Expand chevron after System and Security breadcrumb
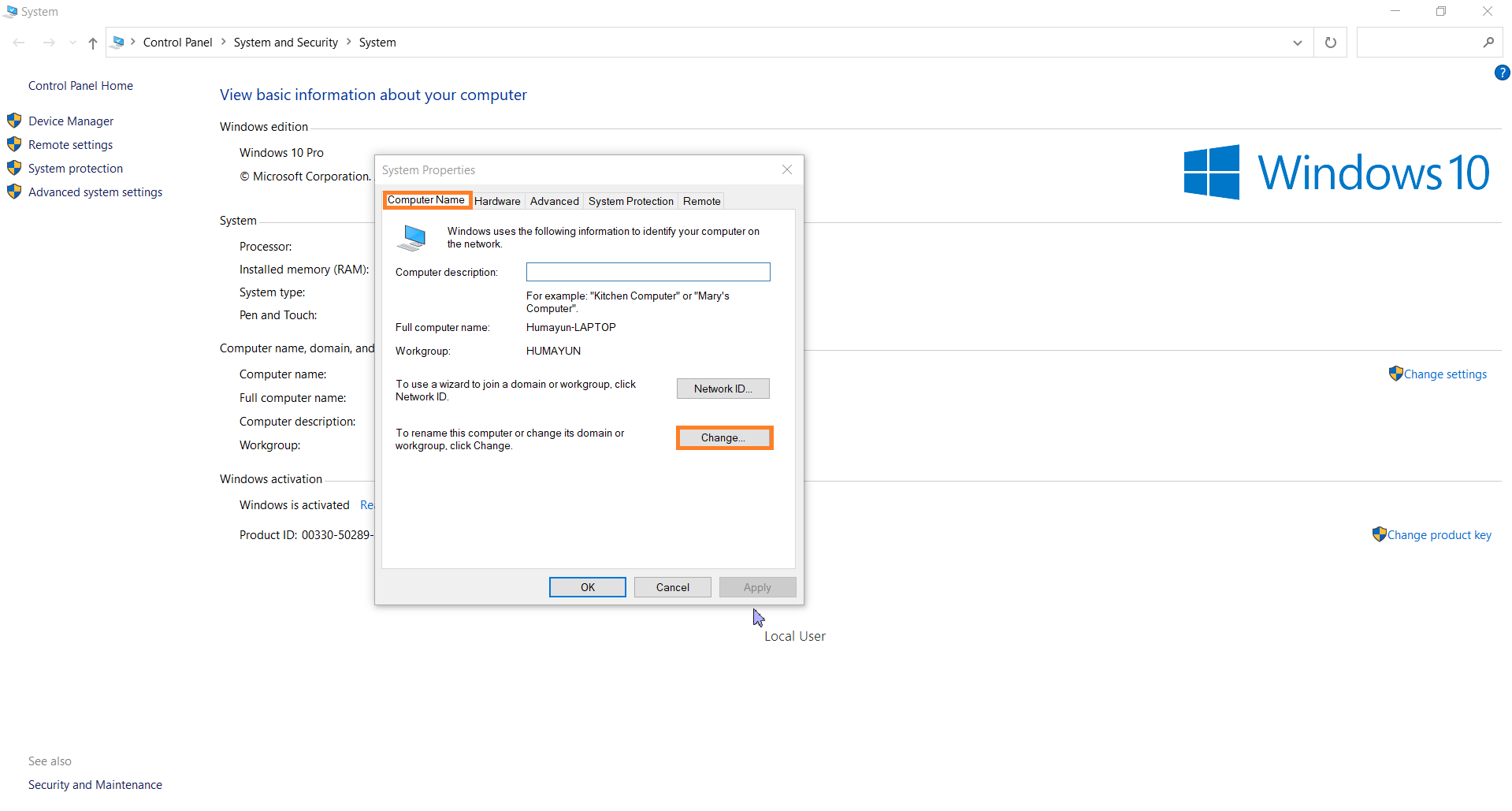 (x=349, y=43)
